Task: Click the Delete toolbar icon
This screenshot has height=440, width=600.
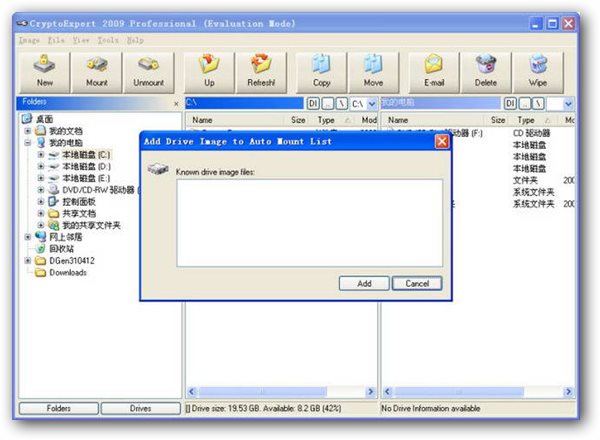Action: click(486, 73)
